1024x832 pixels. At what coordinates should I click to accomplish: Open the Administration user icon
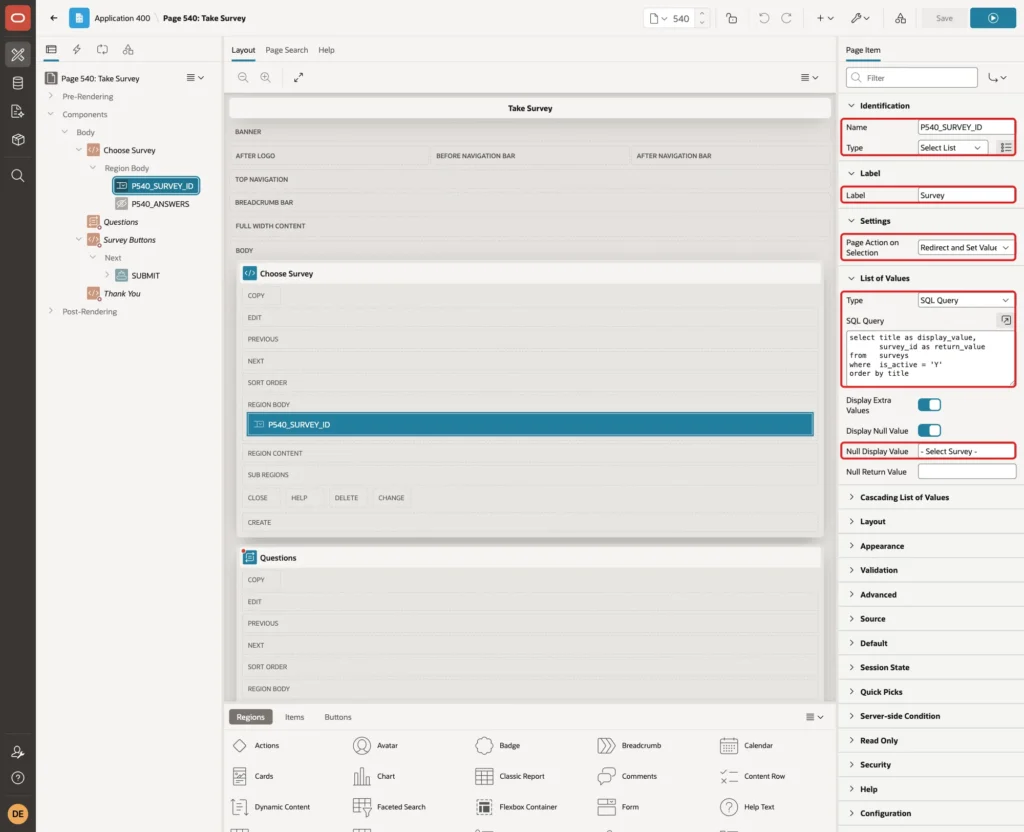point(18,752)
